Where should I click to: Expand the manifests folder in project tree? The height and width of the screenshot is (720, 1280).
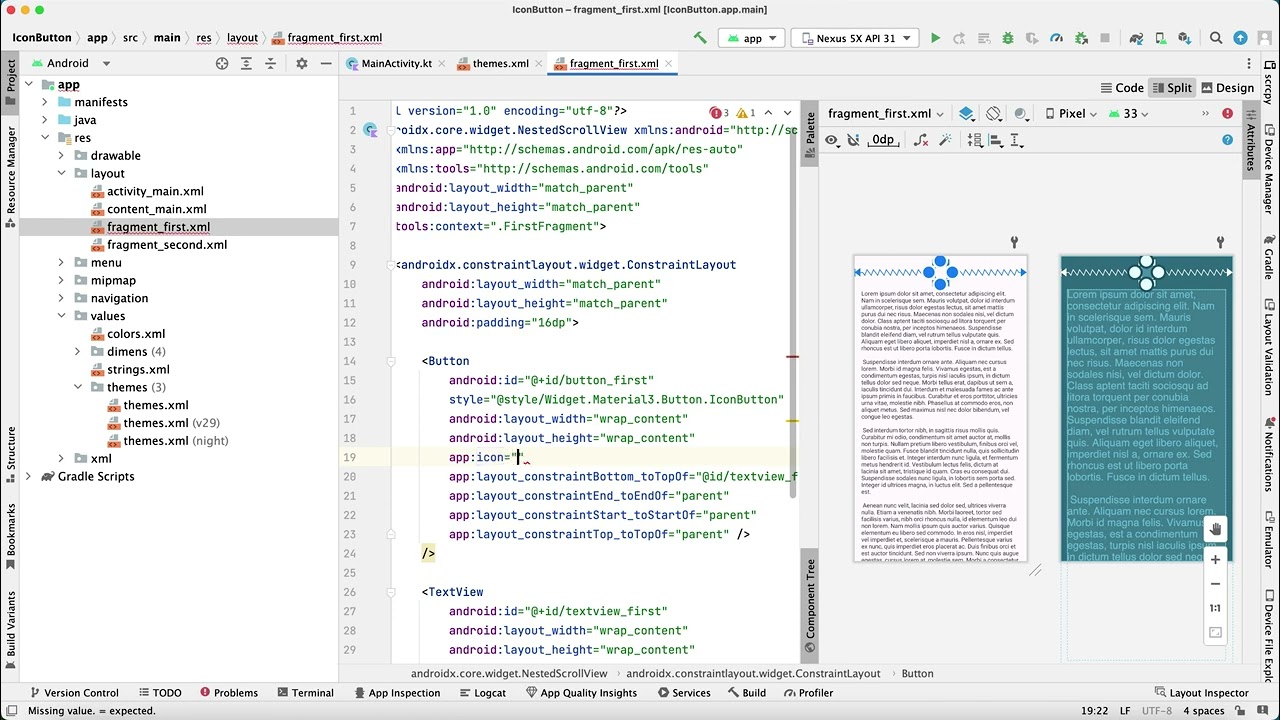[45, 102]
